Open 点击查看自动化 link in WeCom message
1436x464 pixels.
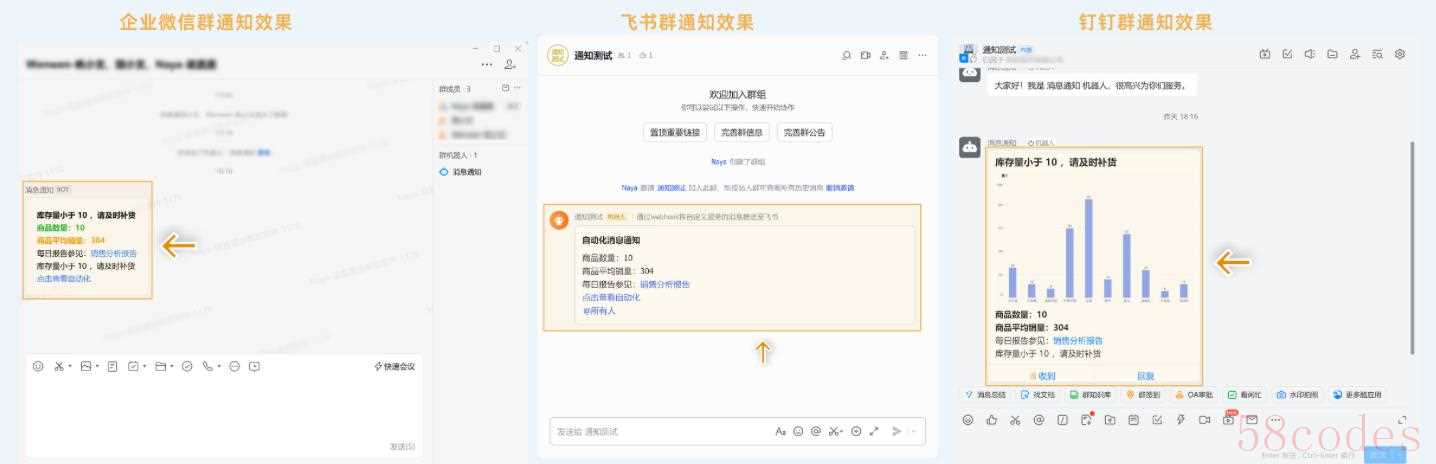pos(64,279)
